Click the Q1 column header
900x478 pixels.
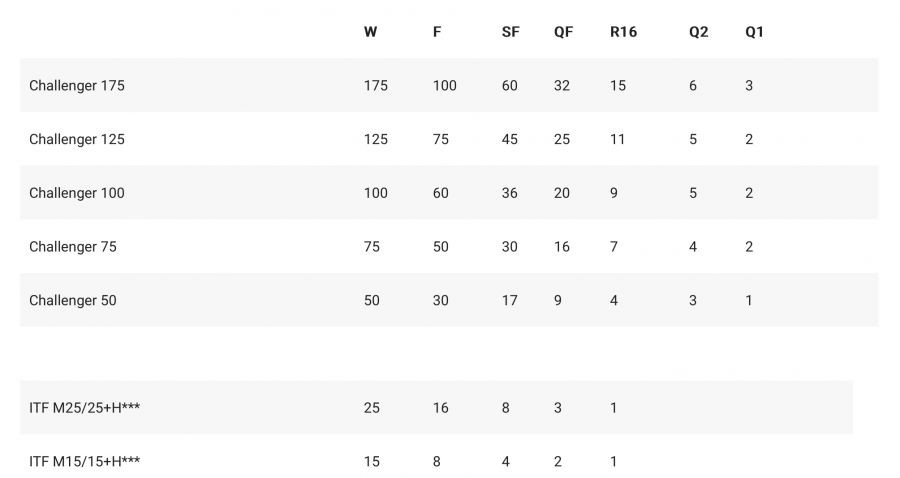pyautogui.click(x=754, y=32)
